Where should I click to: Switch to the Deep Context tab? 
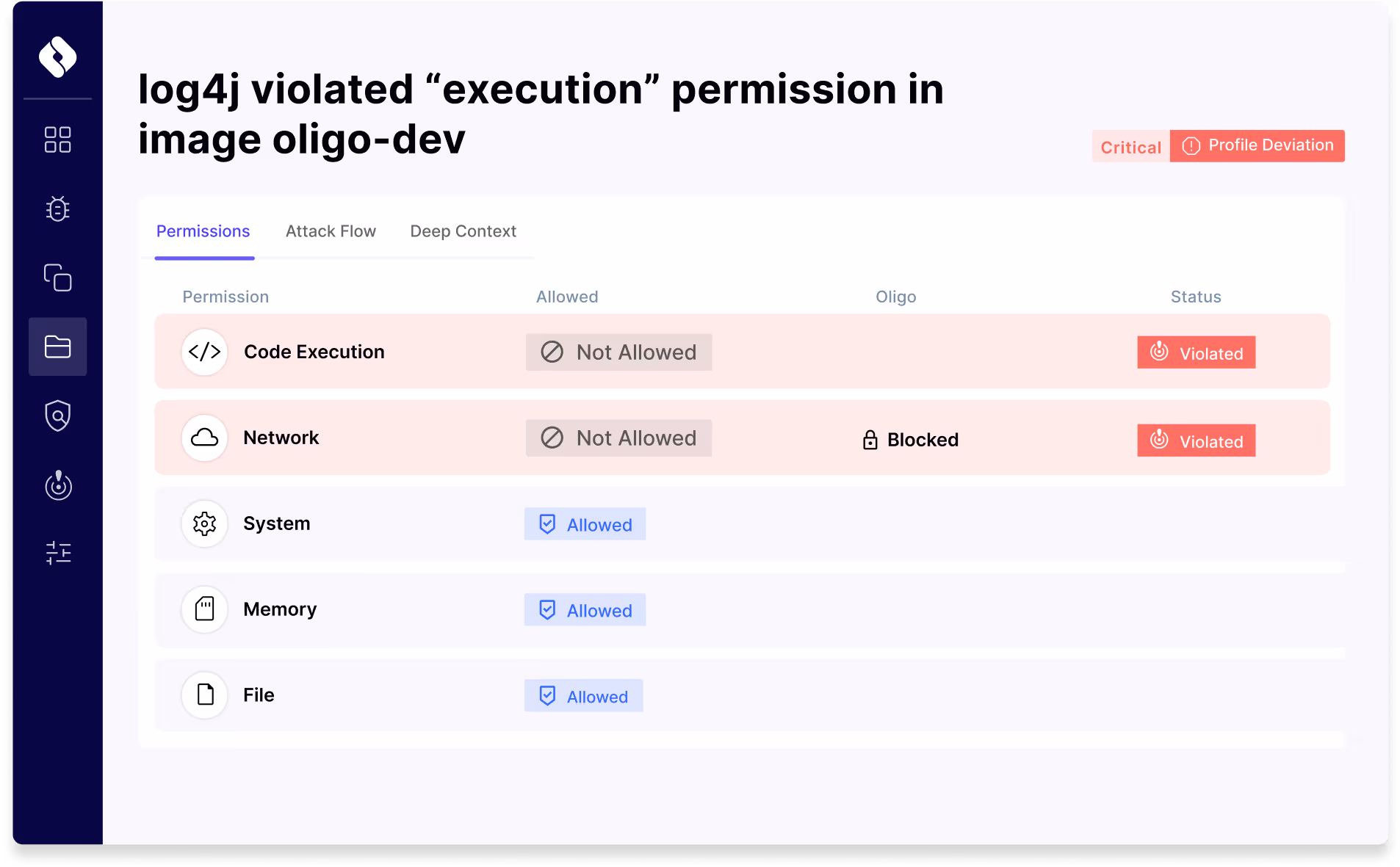(463, 231)
